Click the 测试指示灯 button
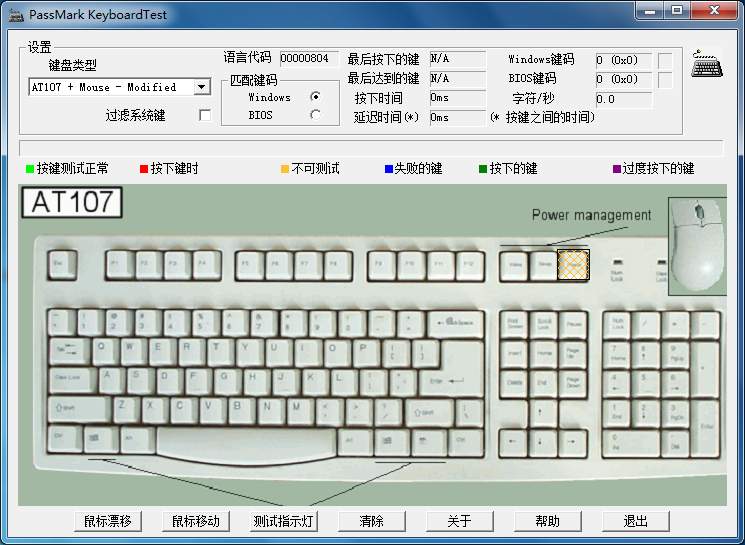This screenshot has width=745, height=545. 284,521
